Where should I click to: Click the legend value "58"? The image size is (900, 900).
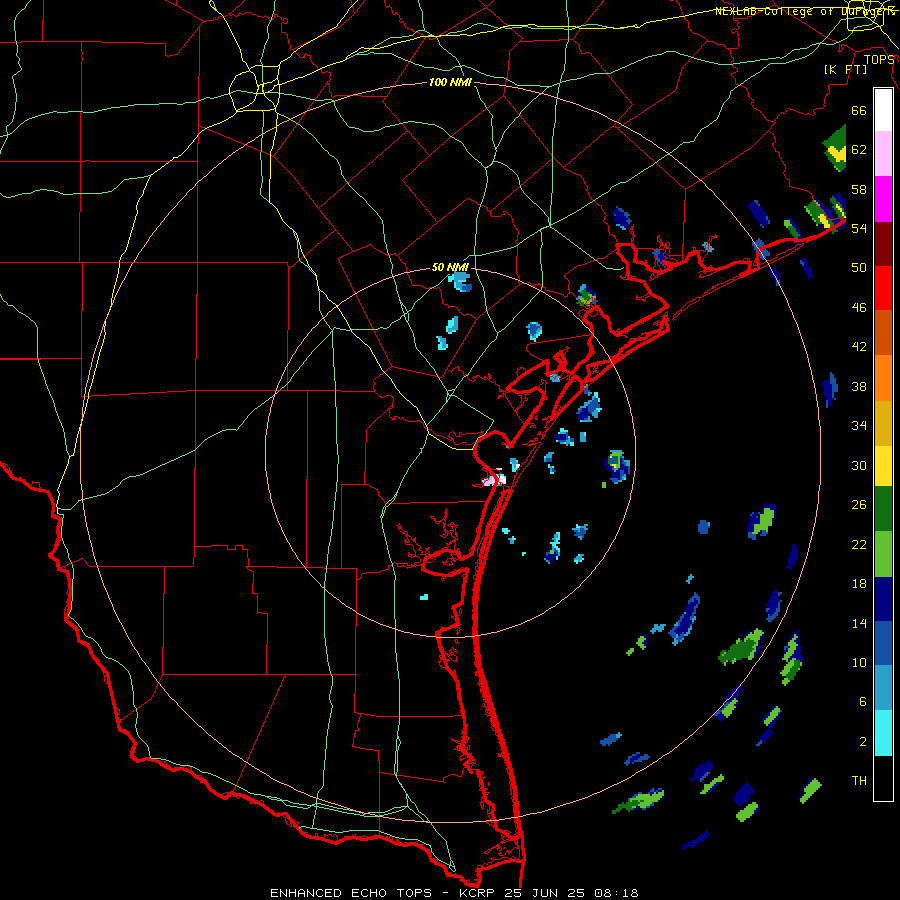(x=859, y=189)
